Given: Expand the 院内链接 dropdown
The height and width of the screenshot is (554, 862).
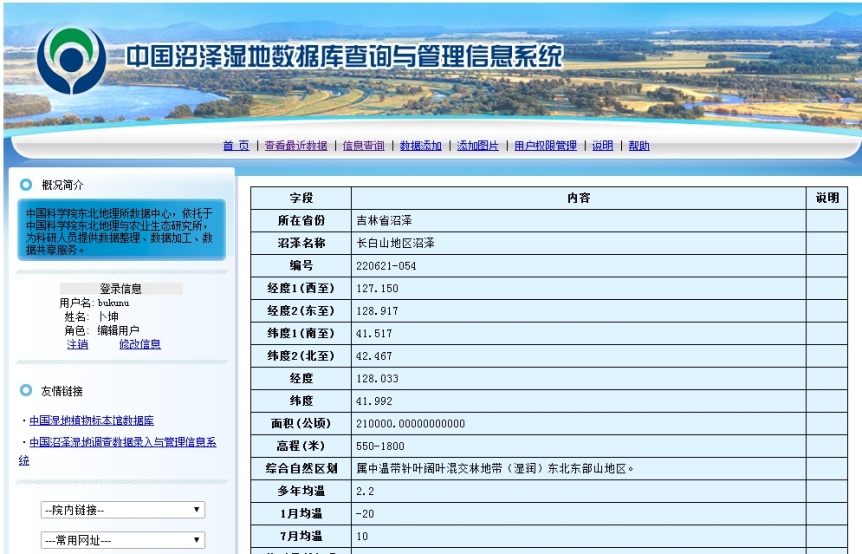Looking at the screenshot, I should click(123, 510).
